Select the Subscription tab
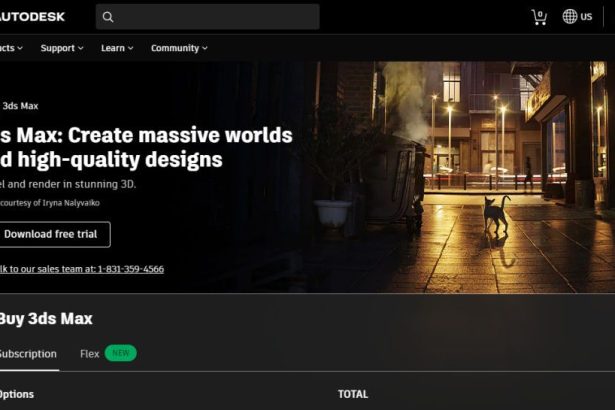Screen dimensions: 615x410 tap(28, 354)
